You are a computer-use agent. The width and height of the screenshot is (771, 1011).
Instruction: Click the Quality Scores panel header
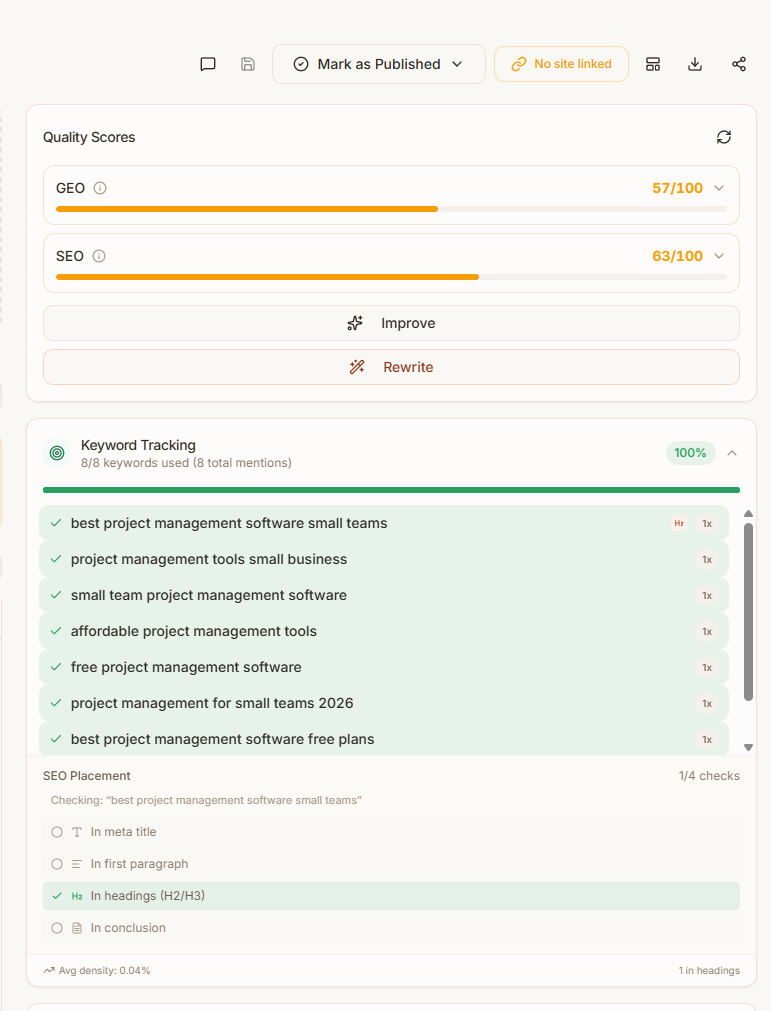point(88,137)
